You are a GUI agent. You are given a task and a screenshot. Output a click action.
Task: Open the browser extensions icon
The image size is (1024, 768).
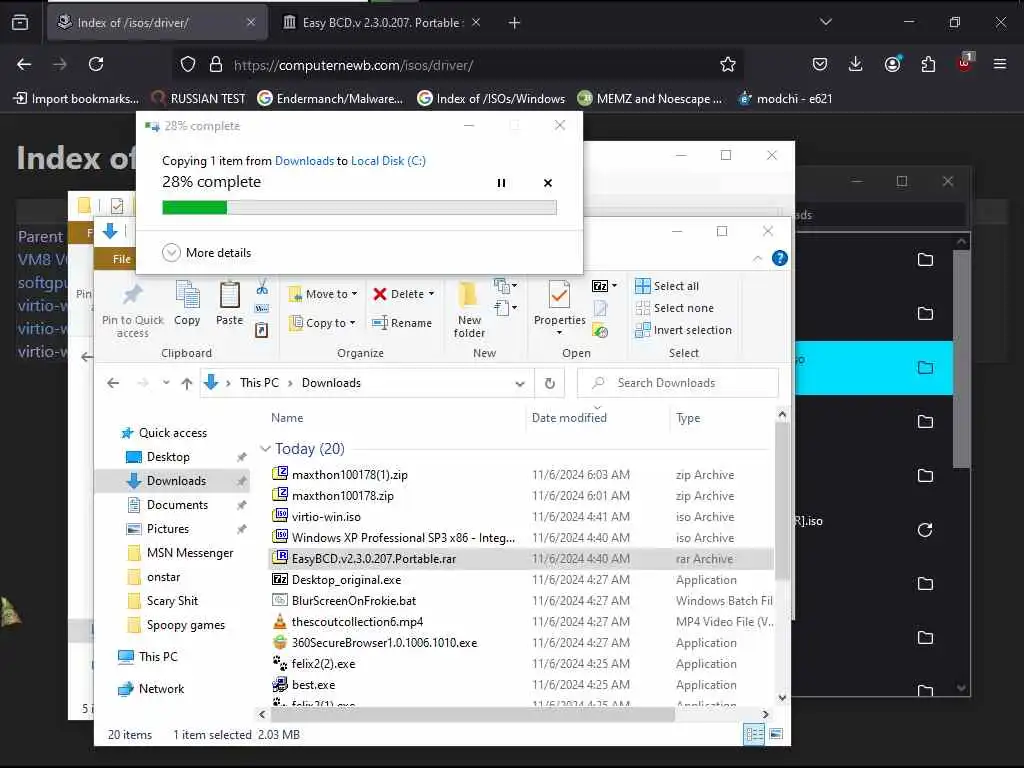[928, 64]
